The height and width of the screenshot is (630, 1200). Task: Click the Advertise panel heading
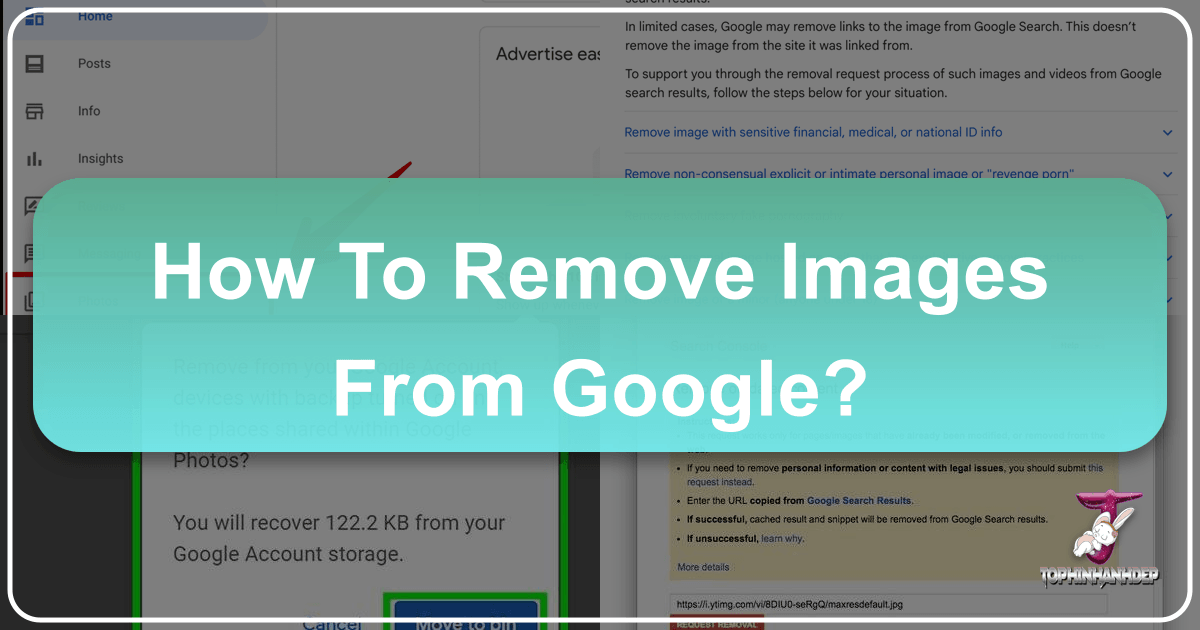pyautogui.click(x=550, y=53)
